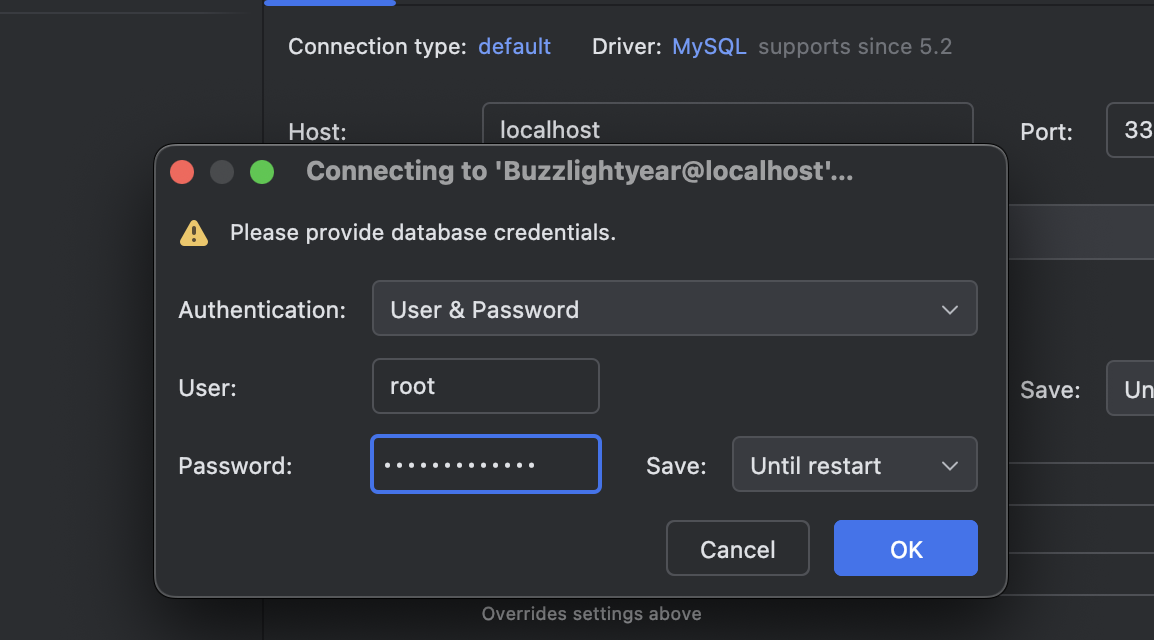
Task: Click the gray minimize window button
Action: click(222, 172)
